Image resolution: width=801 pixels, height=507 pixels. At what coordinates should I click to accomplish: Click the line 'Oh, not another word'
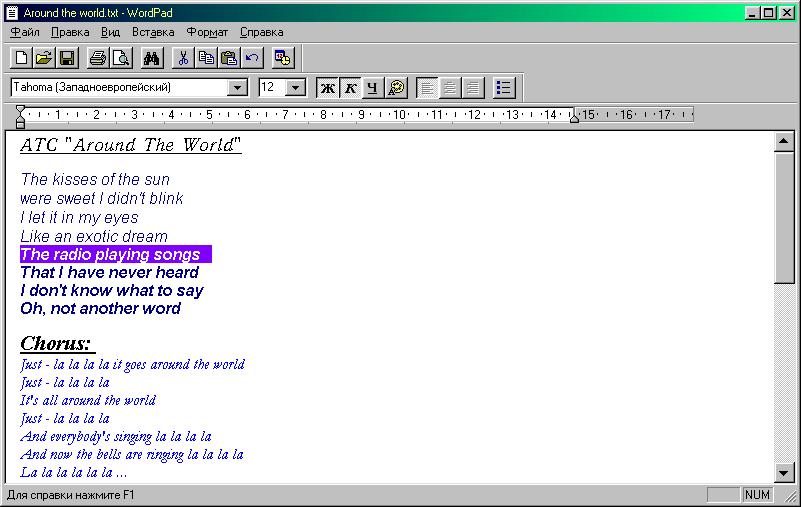click(101, 309)
